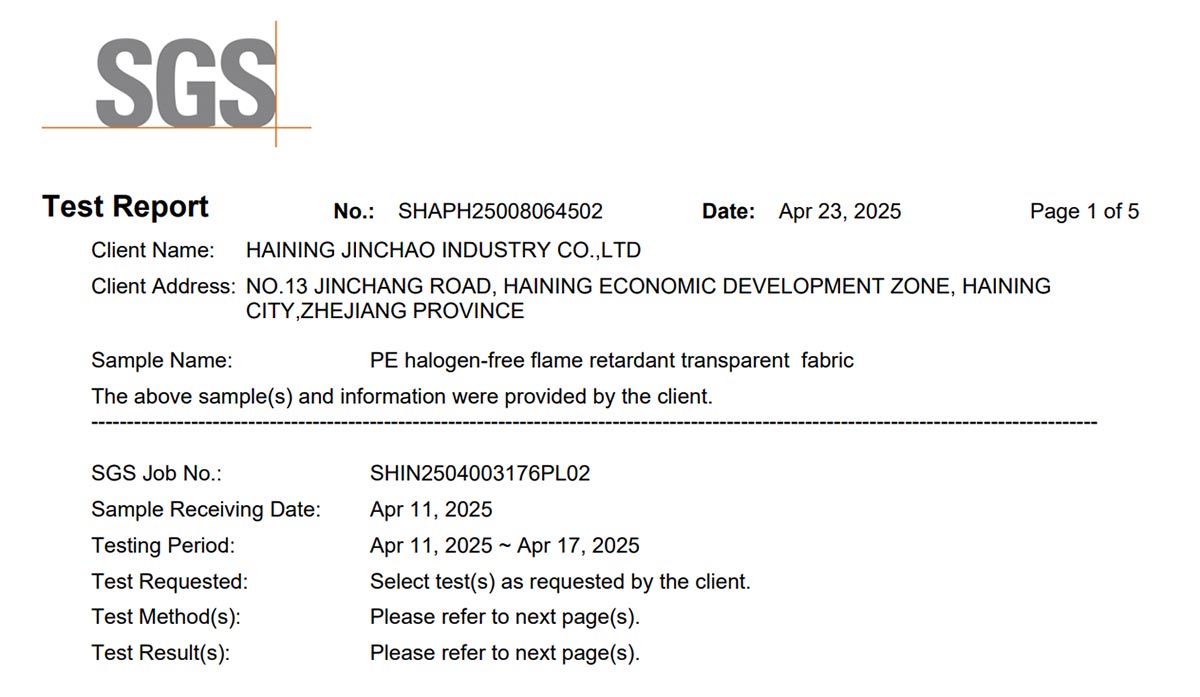The width and height of the screenshot is (1200, 697).
Task: Click the ZHEJIANG PROVINCE address line
Action: [385, 311]
